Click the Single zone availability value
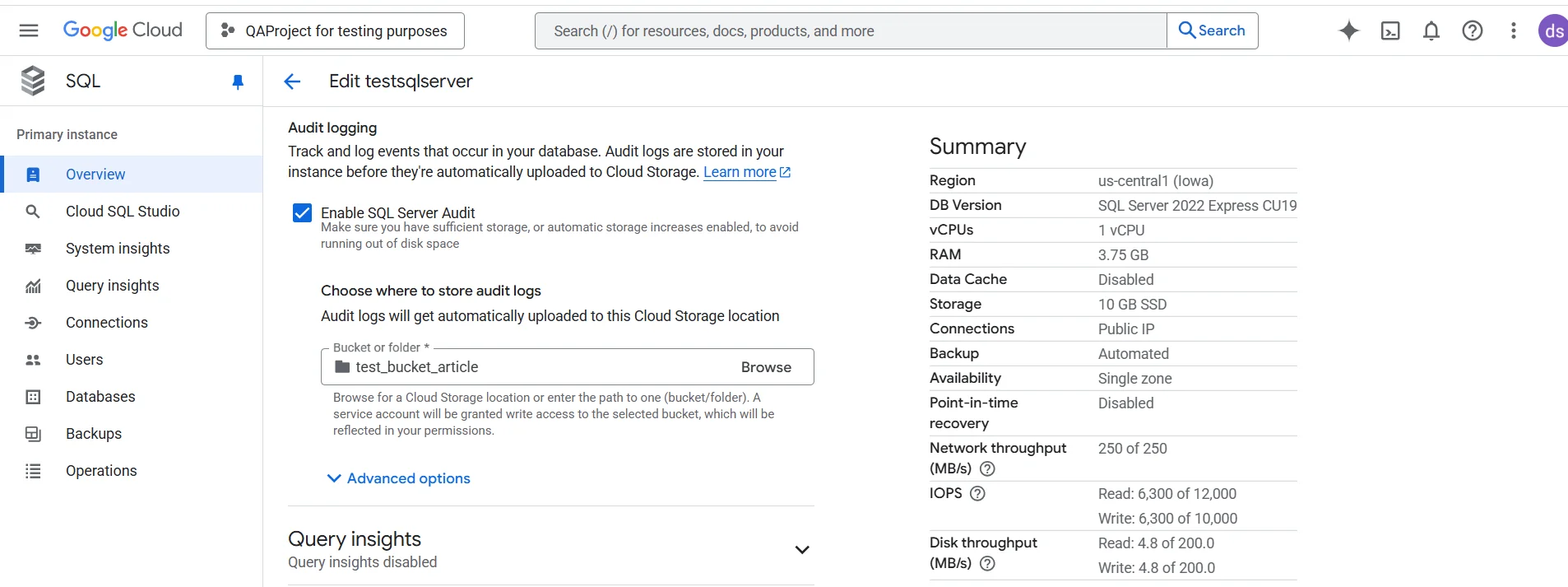Viewport: 1568px width, 587px height. click(1135, 379)
